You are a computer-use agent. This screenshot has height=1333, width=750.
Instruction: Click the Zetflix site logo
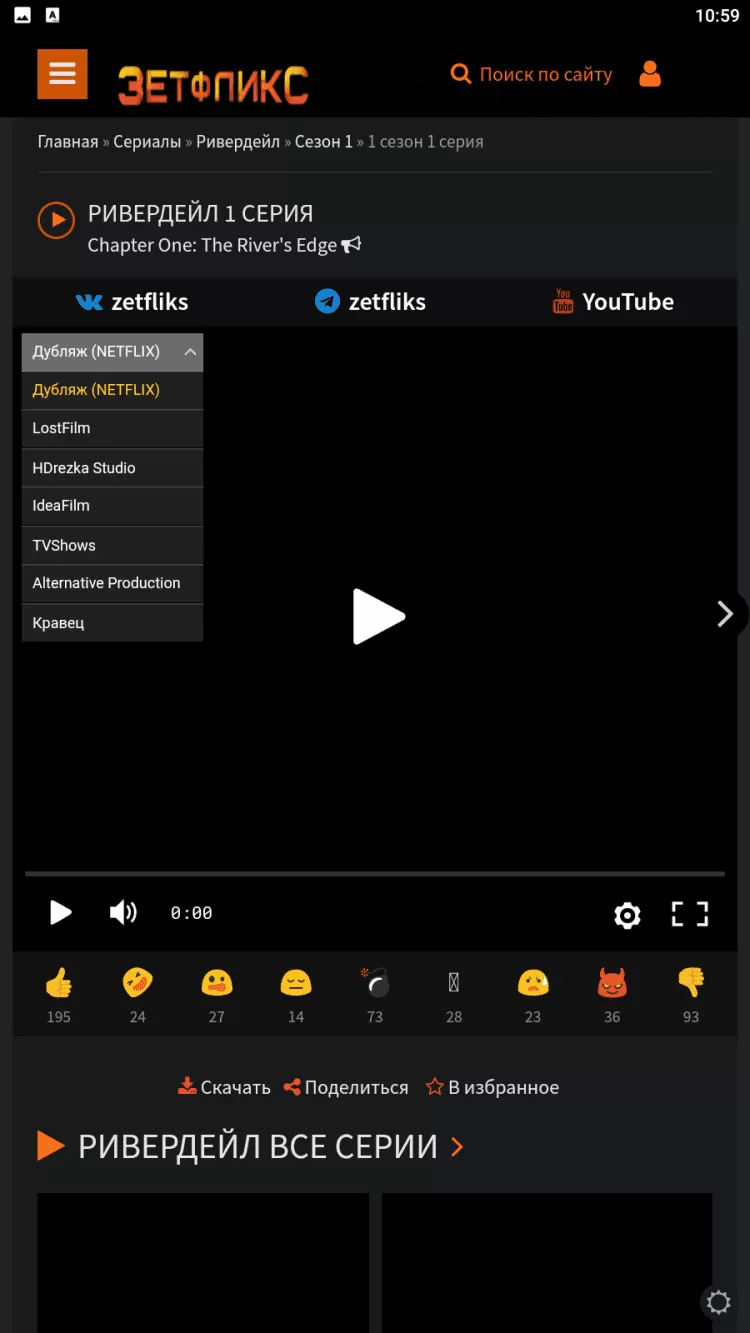tap(213, 85)
